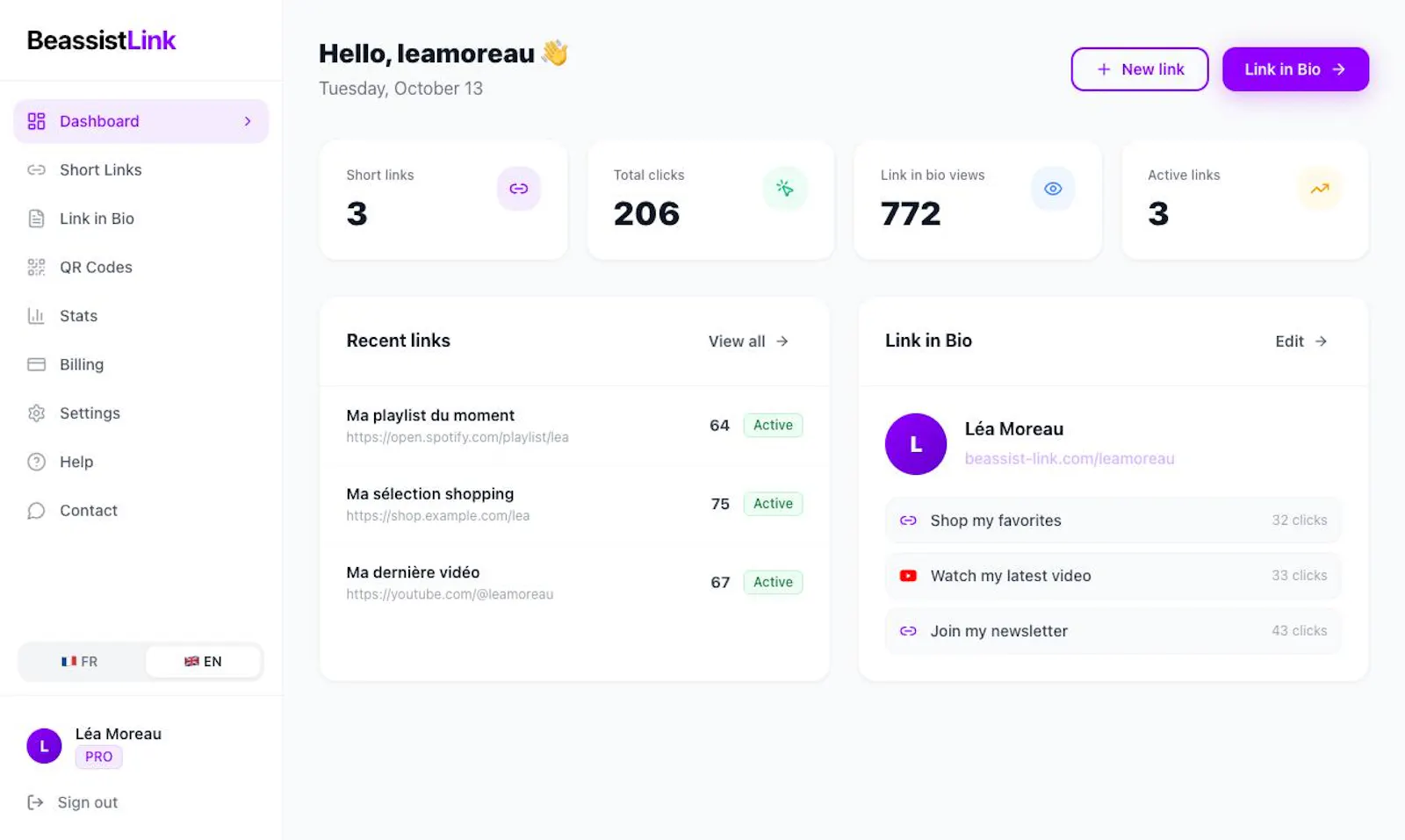
Task: Open Settings from the sidebar
Action: (x=140, y=413)
